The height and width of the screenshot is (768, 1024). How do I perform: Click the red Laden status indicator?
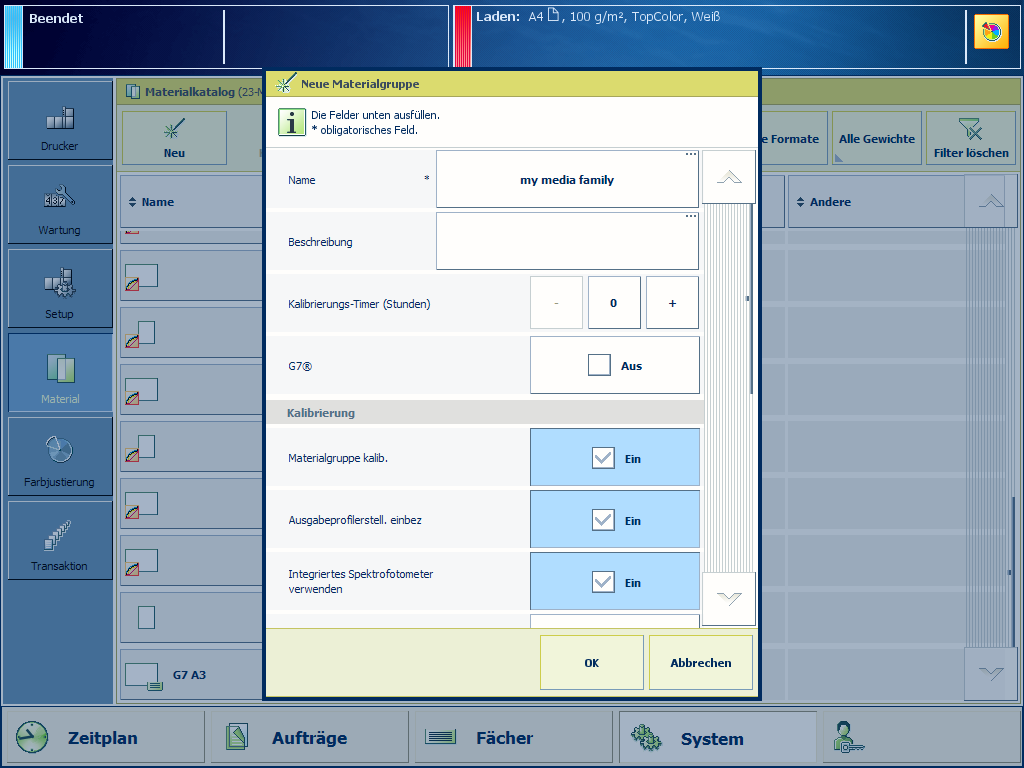click(x=463, y=37)
